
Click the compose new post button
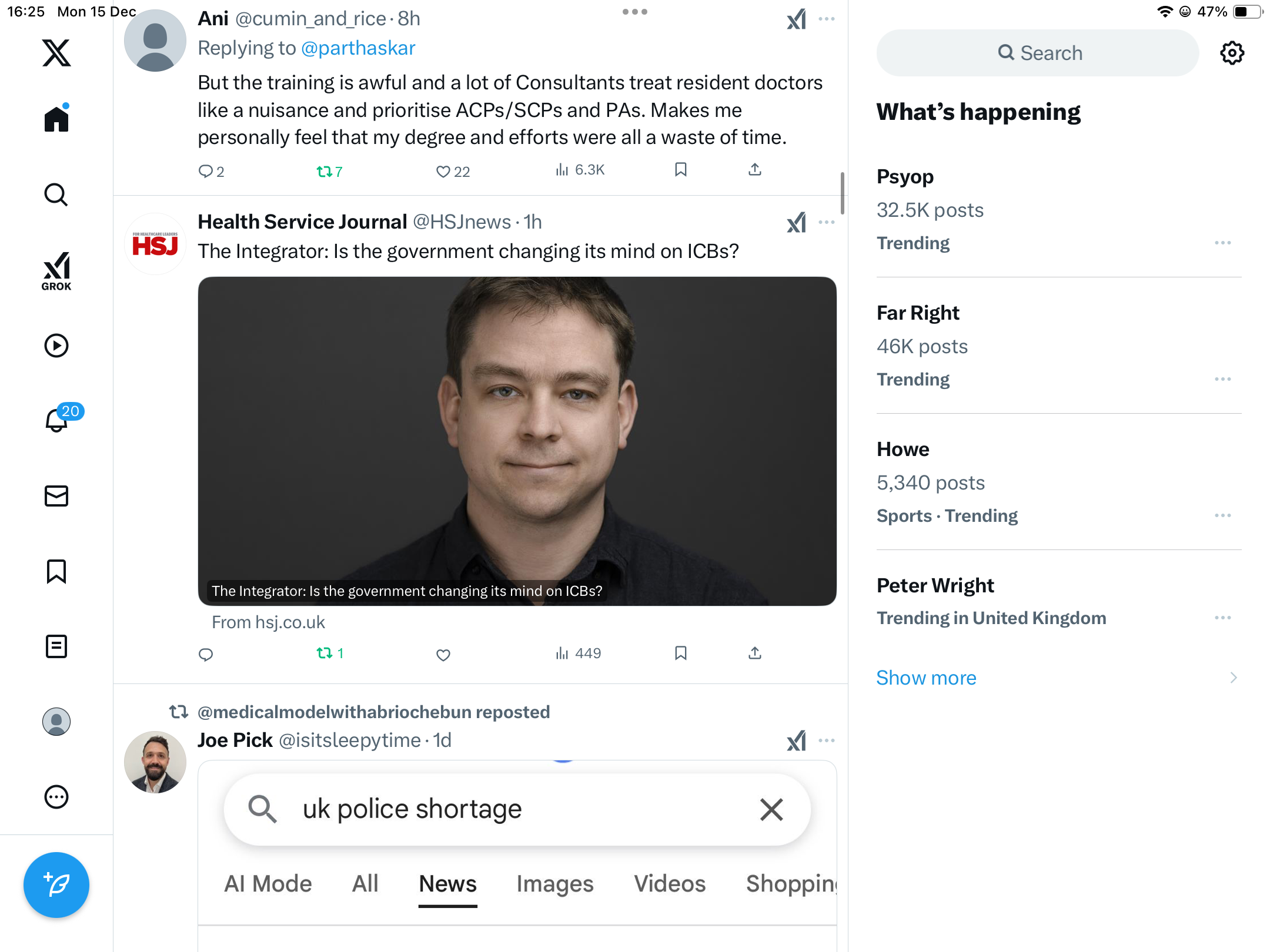[x=56, y=884]
